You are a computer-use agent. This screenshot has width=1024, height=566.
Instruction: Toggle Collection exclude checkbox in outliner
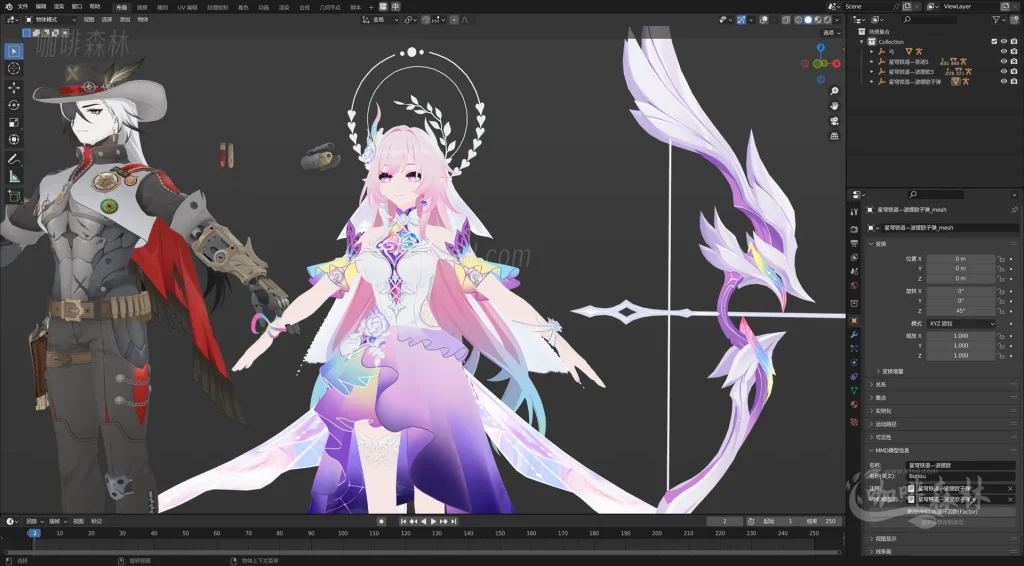[994, 42]
